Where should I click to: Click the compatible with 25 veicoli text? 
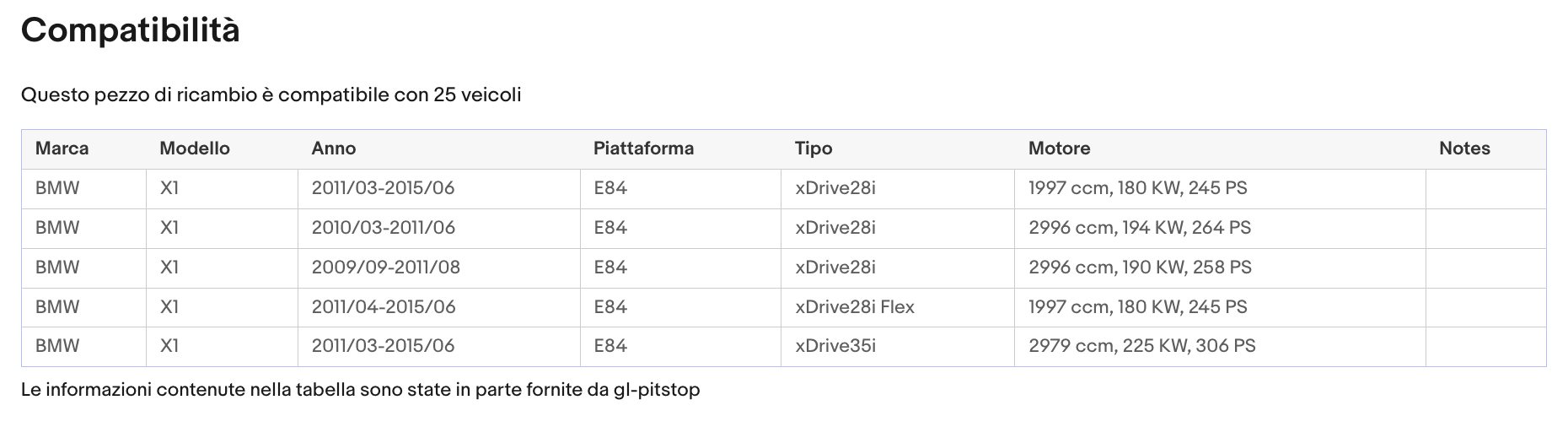click(x=271, y=95)
